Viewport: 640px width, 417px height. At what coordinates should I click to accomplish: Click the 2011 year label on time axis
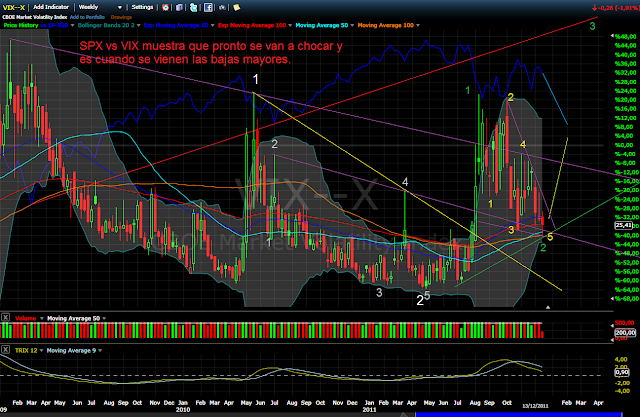pyautogui.click(x=369, y=409)
